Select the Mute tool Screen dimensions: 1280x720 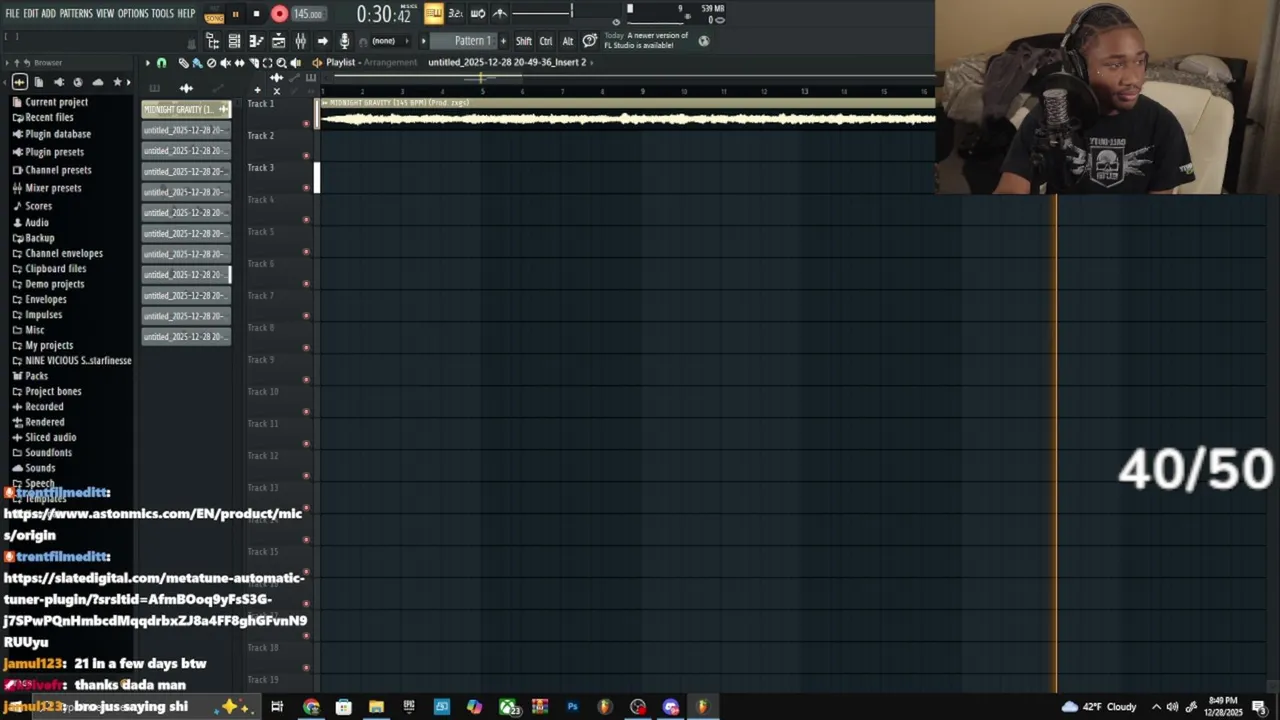225,62
